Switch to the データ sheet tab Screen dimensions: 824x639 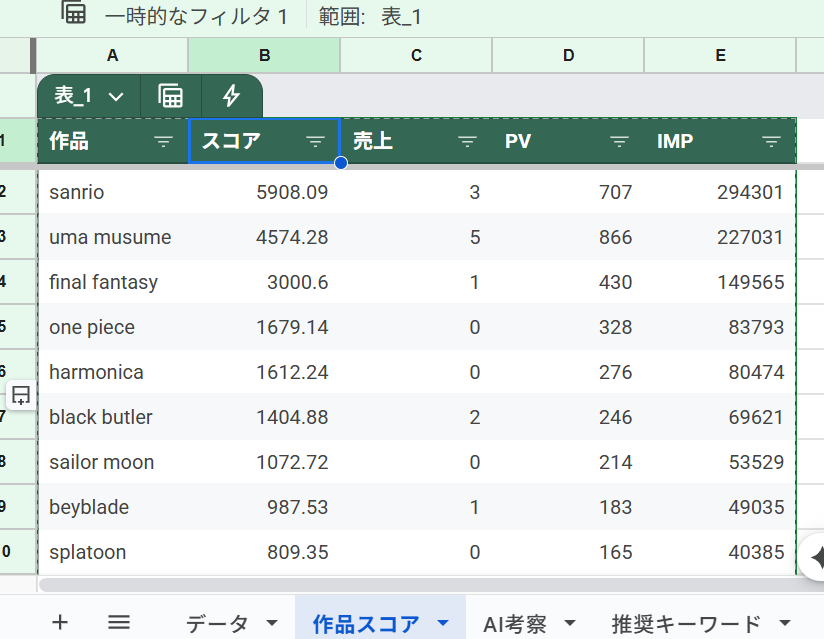click(x=217, y=624)
